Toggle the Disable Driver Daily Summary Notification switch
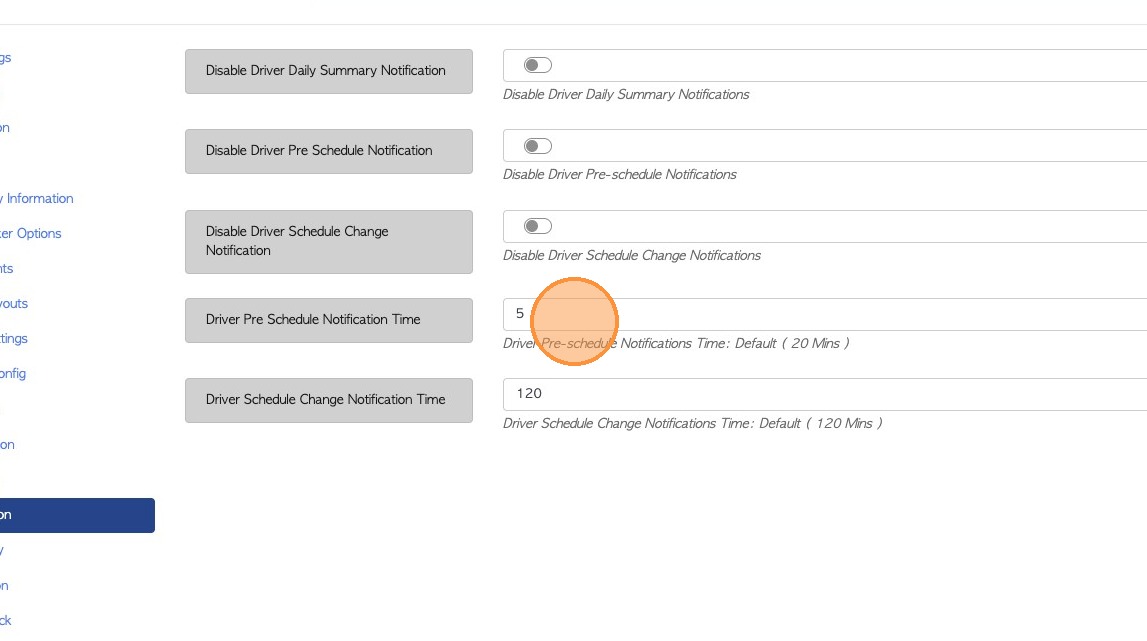The height and width of the screenshot is (641, 1147). [x=537, y=65]
